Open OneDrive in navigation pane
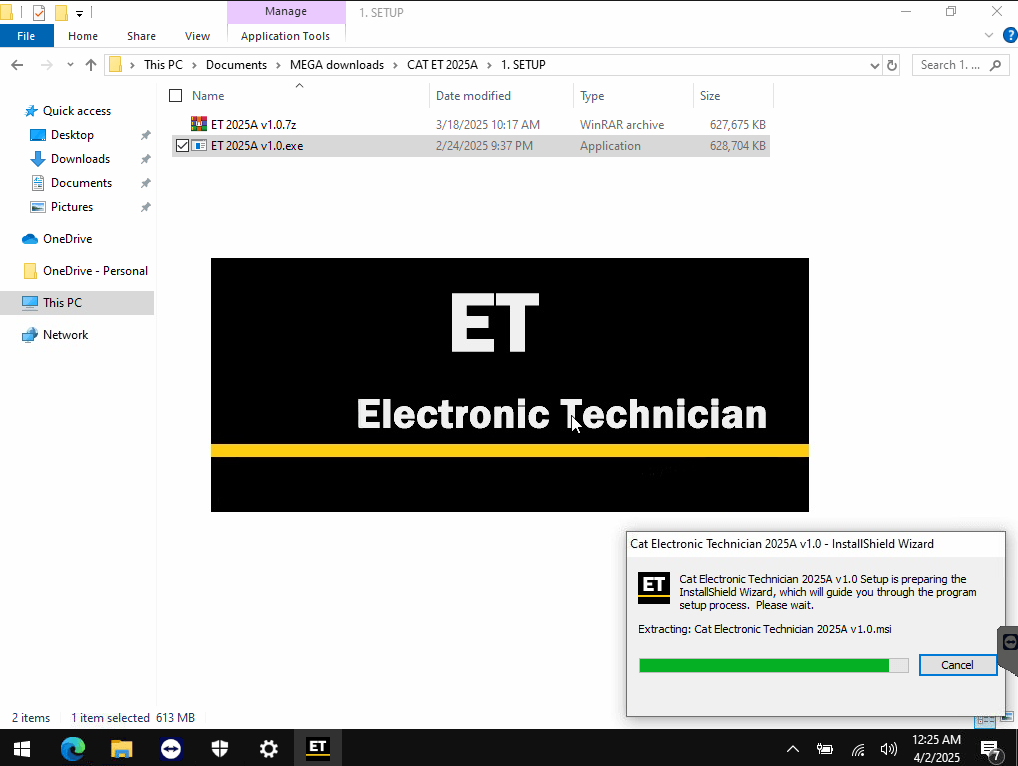 click(68, 239)
